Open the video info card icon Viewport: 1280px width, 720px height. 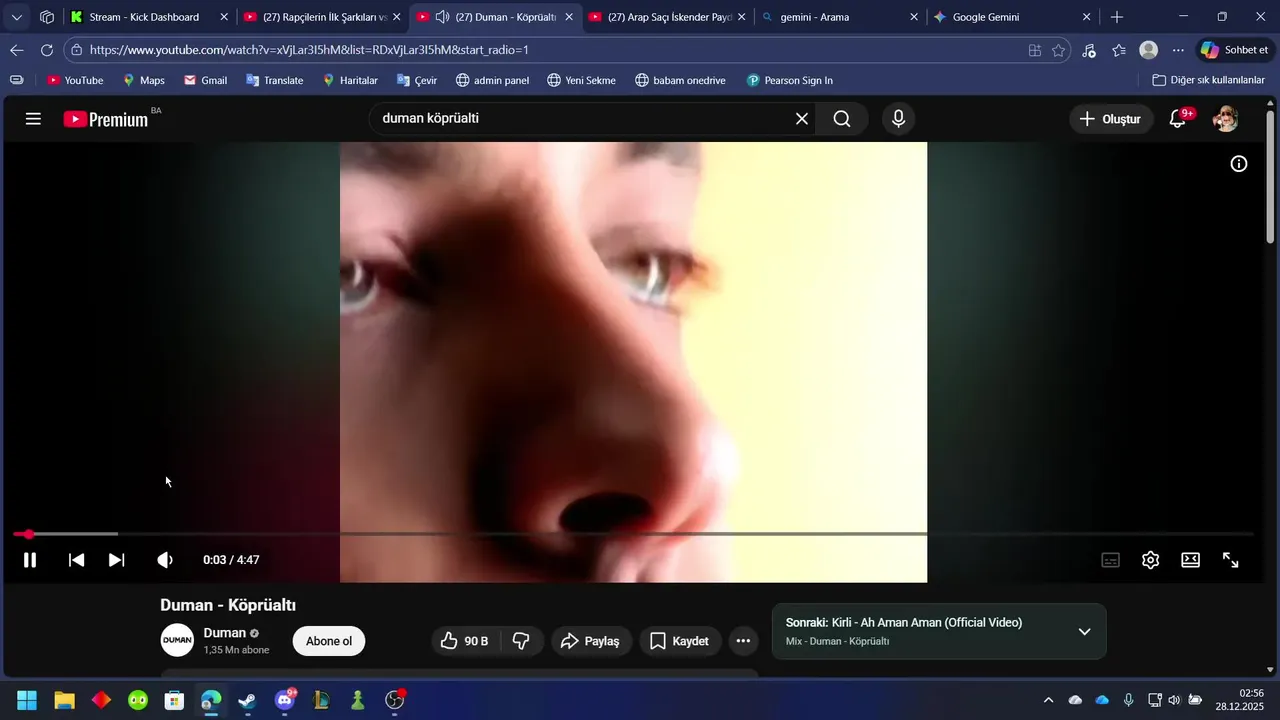click(1238, 164)
